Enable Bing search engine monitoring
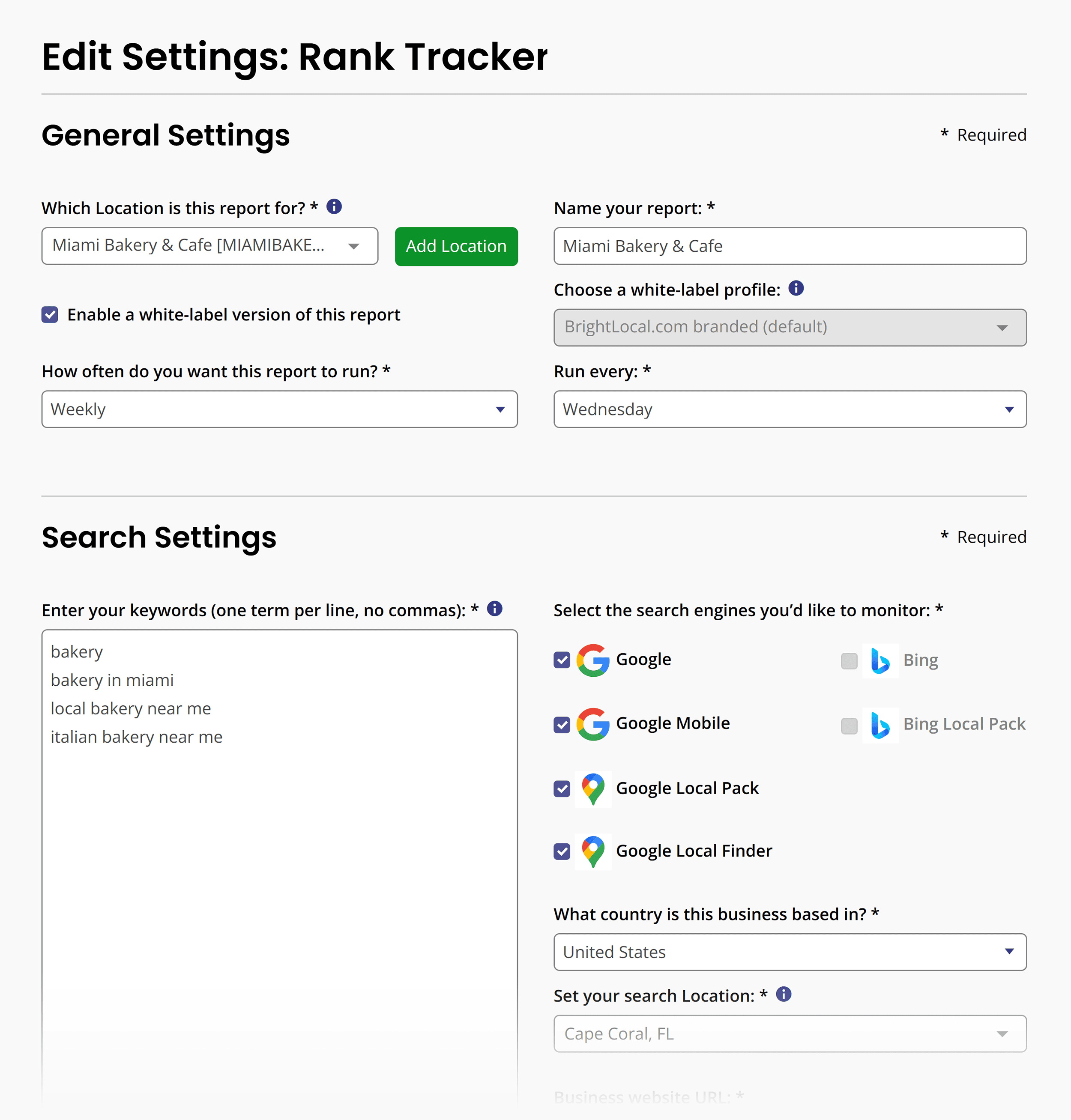 [849, 660]
